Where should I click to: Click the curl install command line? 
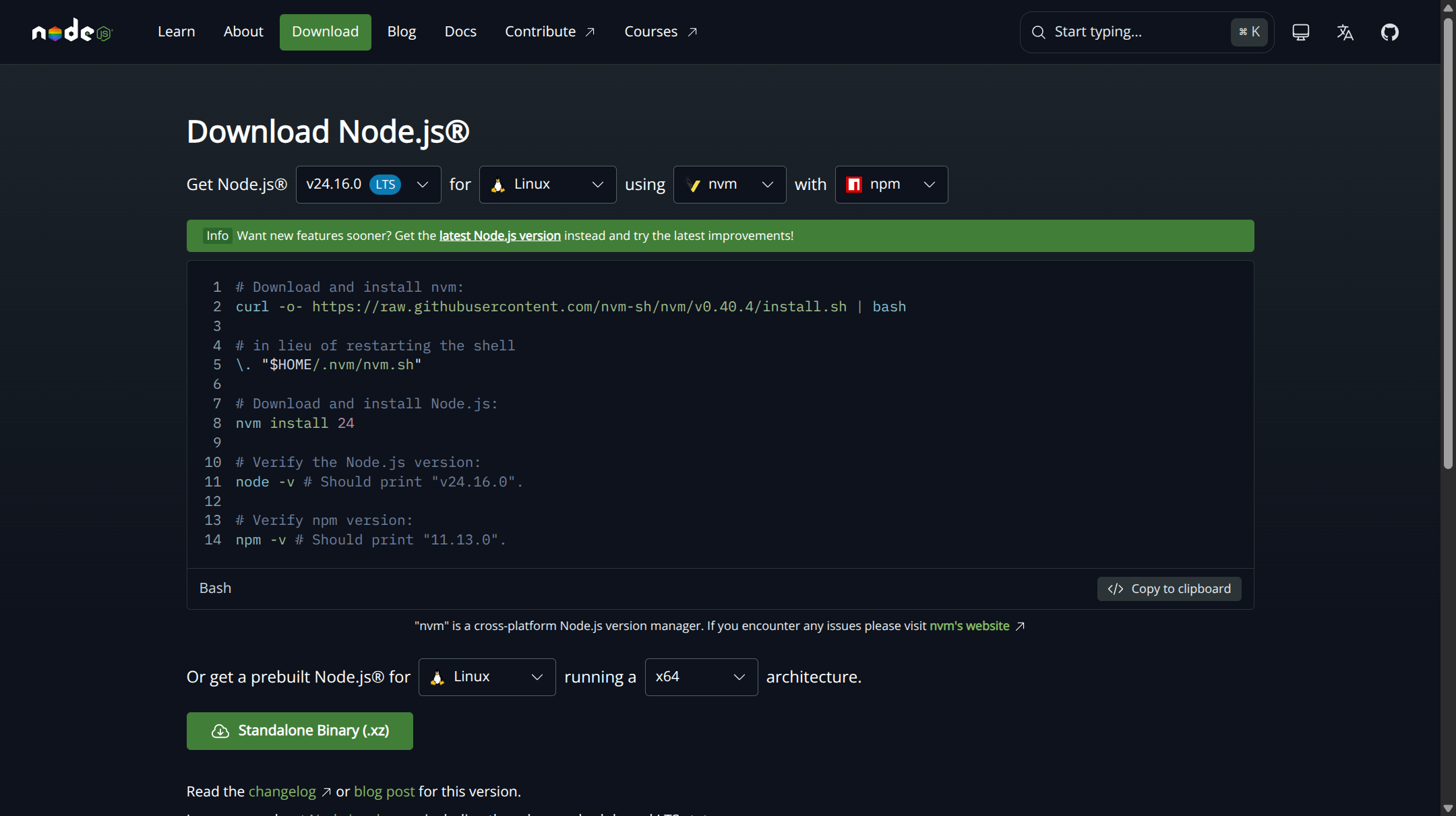point(571,307)
